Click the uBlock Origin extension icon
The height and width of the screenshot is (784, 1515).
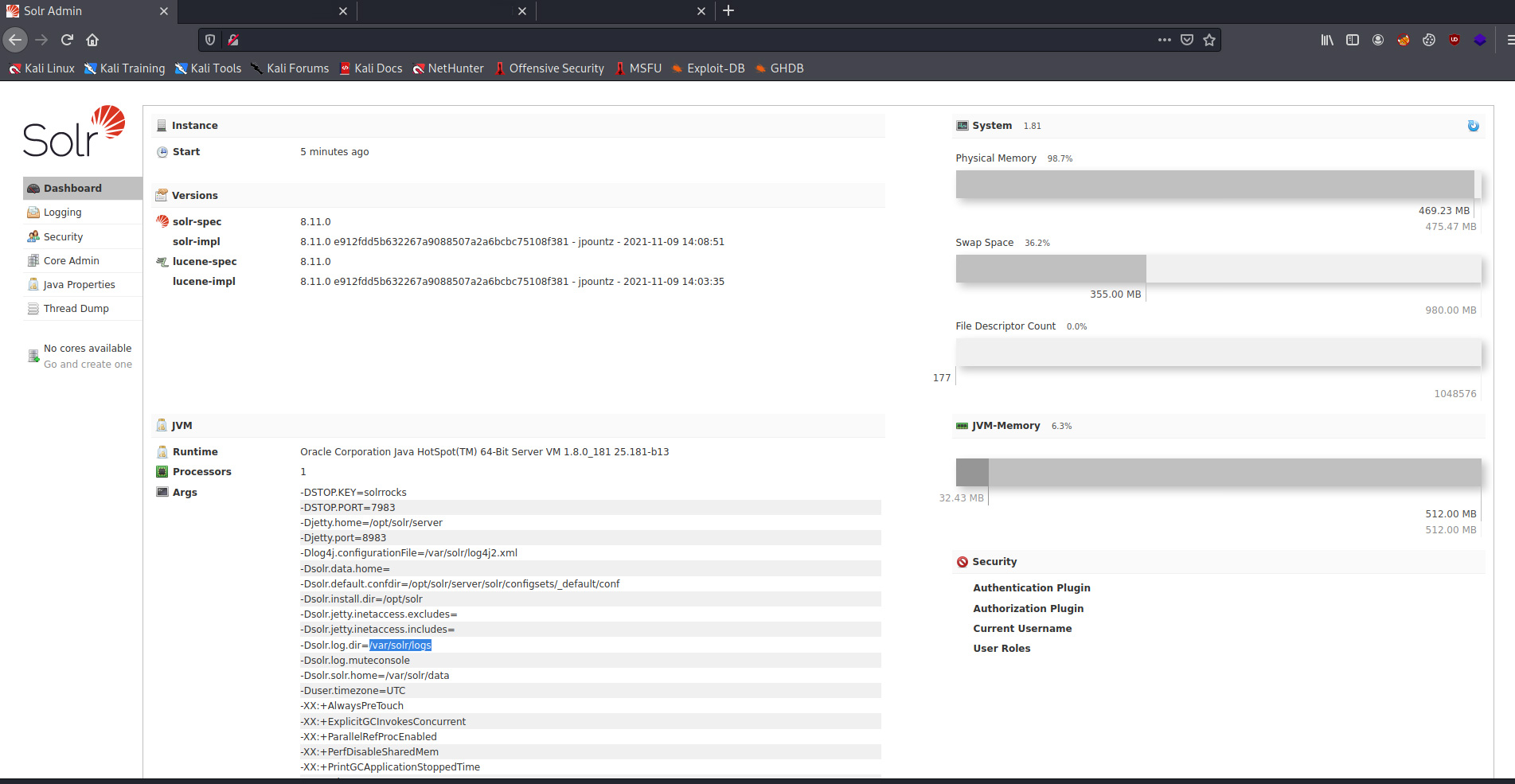tap(1454, 40)
